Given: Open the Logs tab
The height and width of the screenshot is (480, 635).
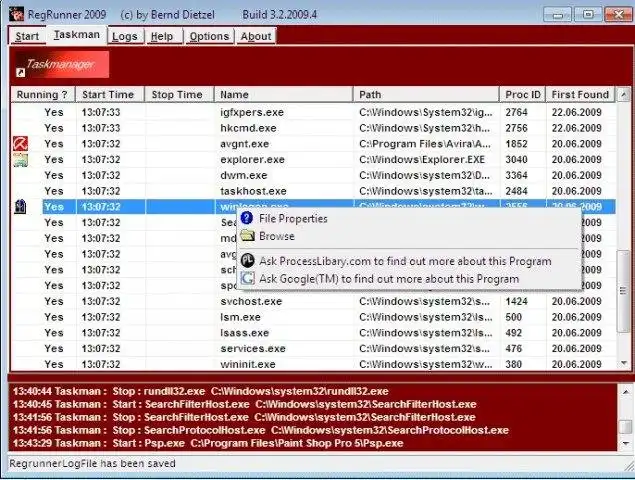Looking at the screenshot, I should [x=125, y=36].
